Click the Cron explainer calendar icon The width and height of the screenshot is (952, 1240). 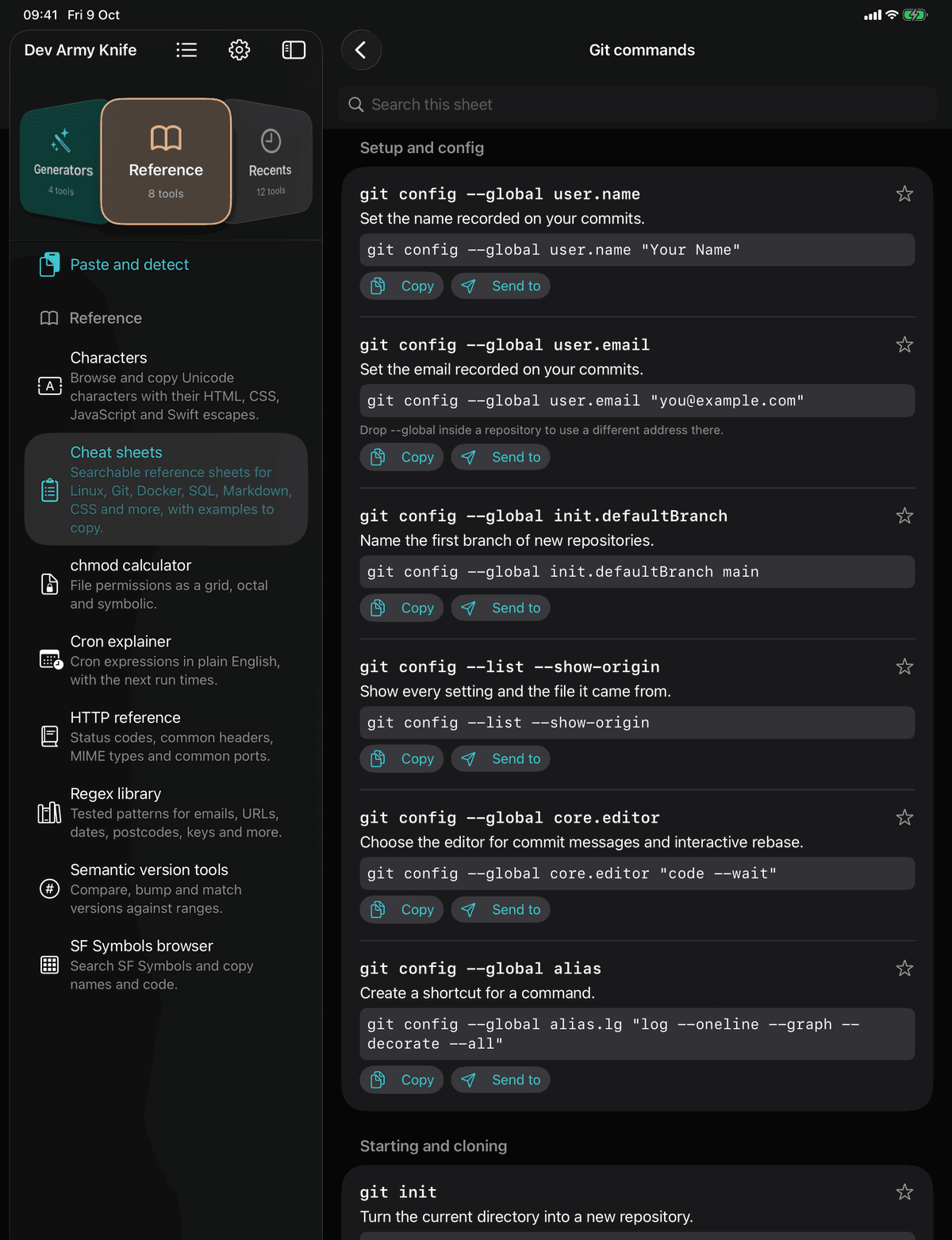coord(51,660)
